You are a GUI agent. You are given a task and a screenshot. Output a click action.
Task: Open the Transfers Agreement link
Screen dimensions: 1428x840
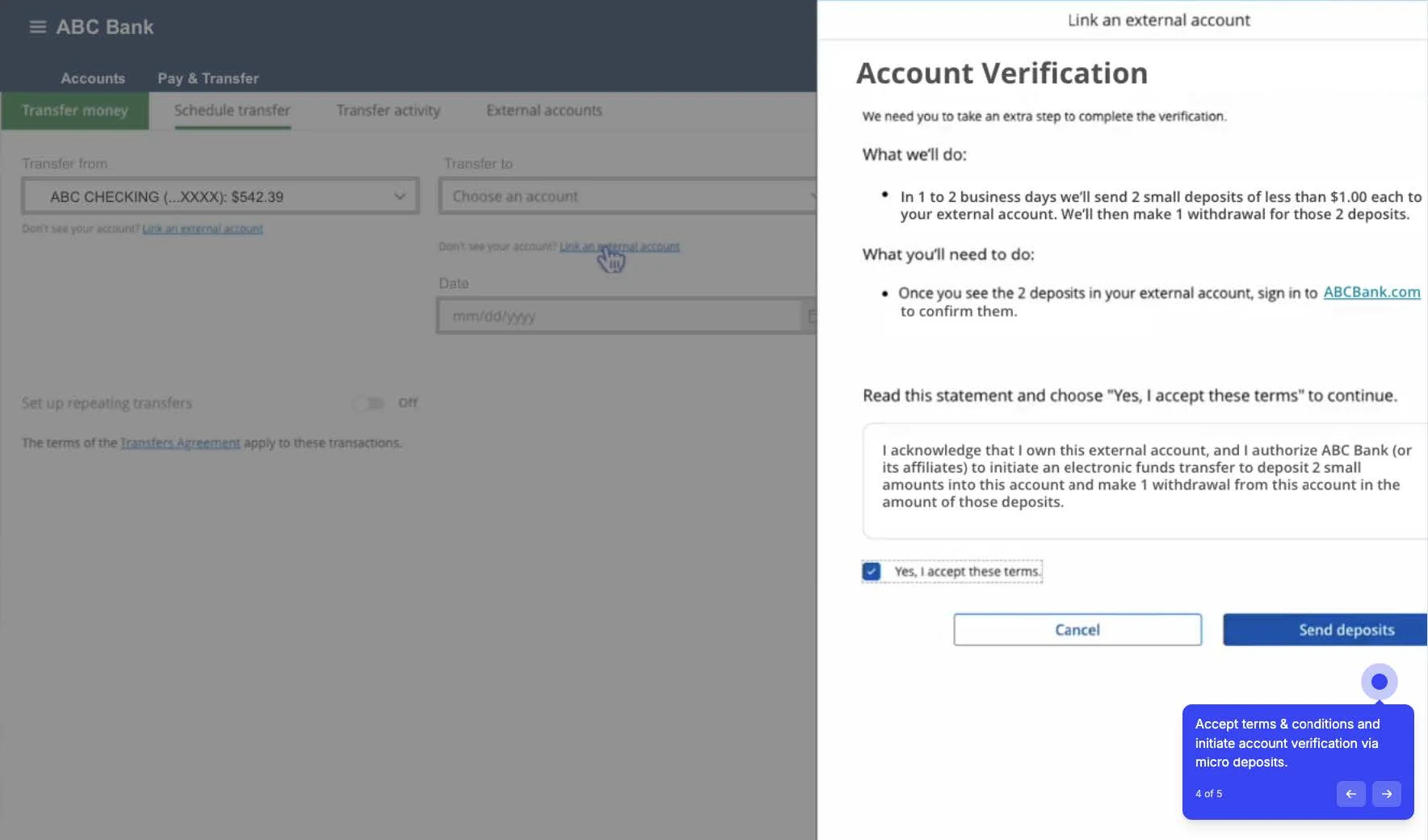(x=180, y=443)
